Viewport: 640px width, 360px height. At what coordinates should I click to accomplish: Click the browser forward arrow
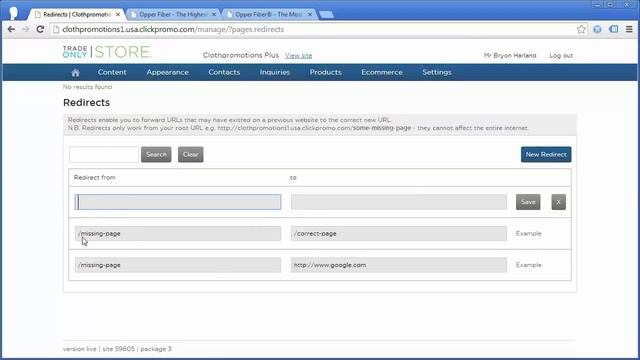click(x=25, y=29)
